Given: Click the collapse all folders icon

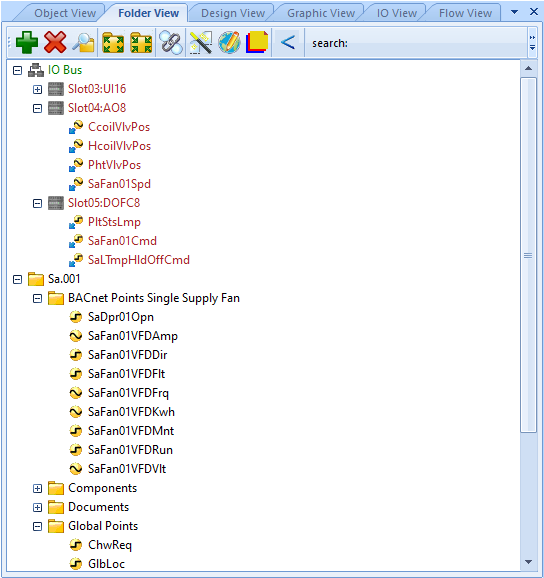Looking at the screenshot, I should click(141, 43).
